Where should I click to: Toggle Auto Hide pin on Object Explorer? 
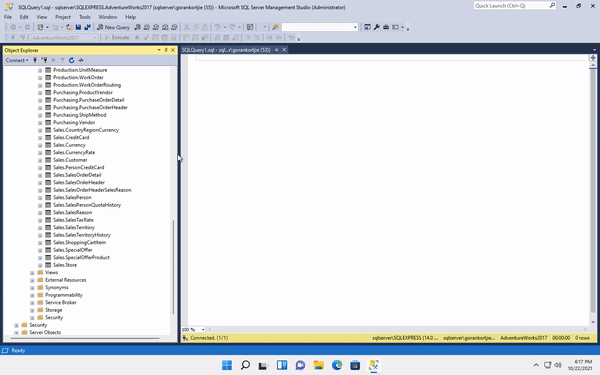pos(166,50)
